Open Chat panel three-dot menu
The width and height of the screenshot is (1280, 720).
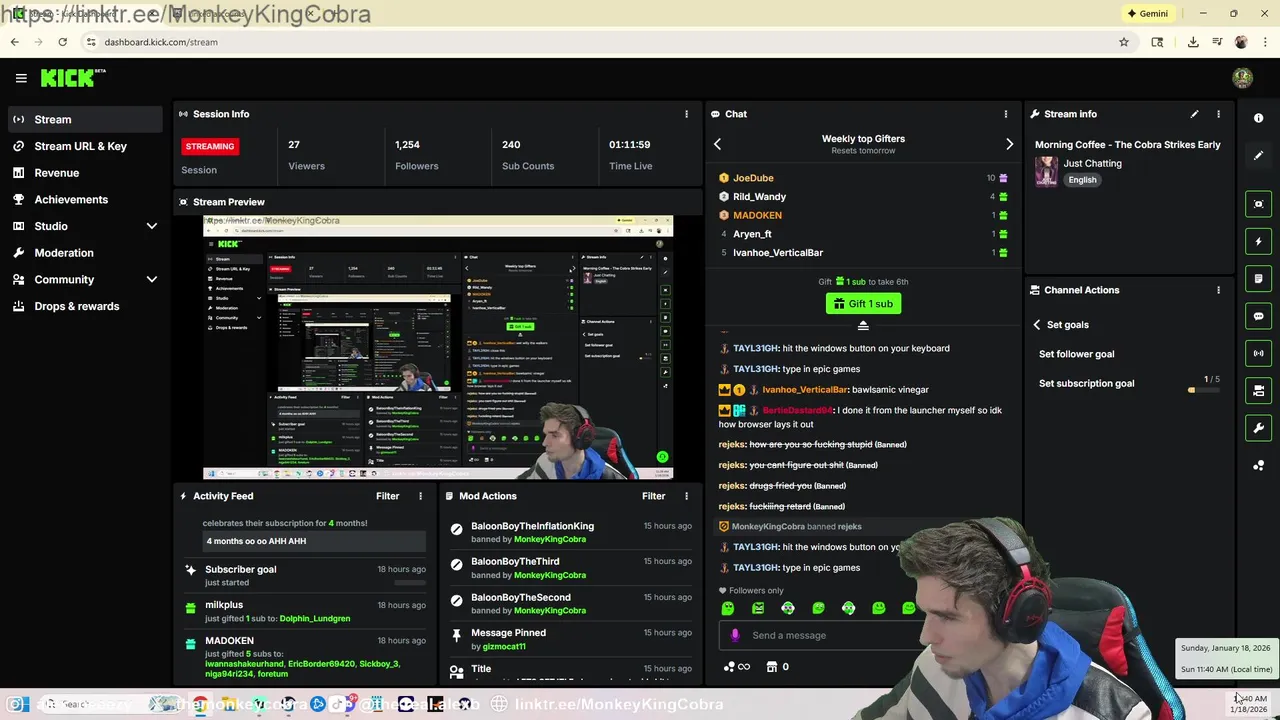[x=1006, y=114]
